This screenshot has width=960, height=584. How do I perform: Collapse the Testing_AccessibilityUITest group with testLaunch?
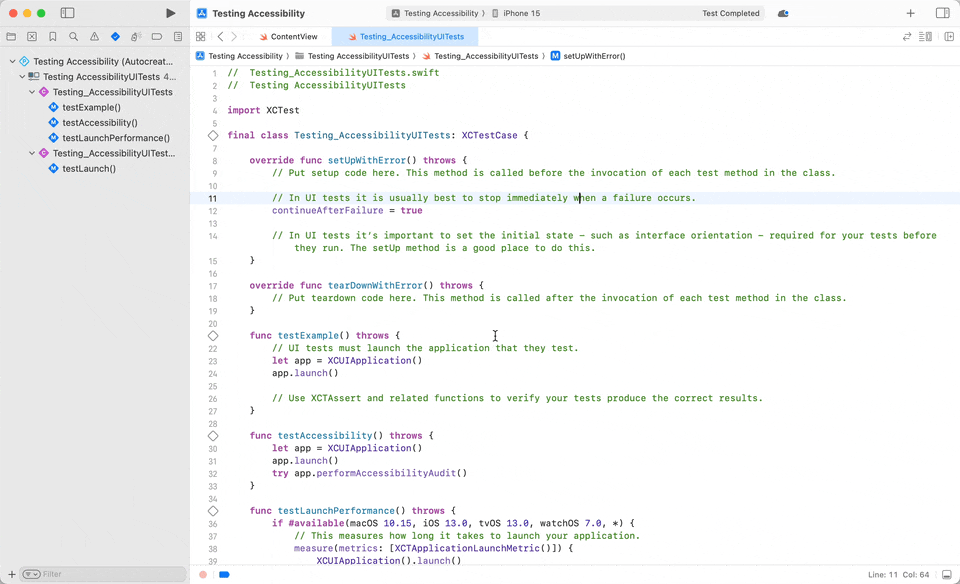(31, 153)
